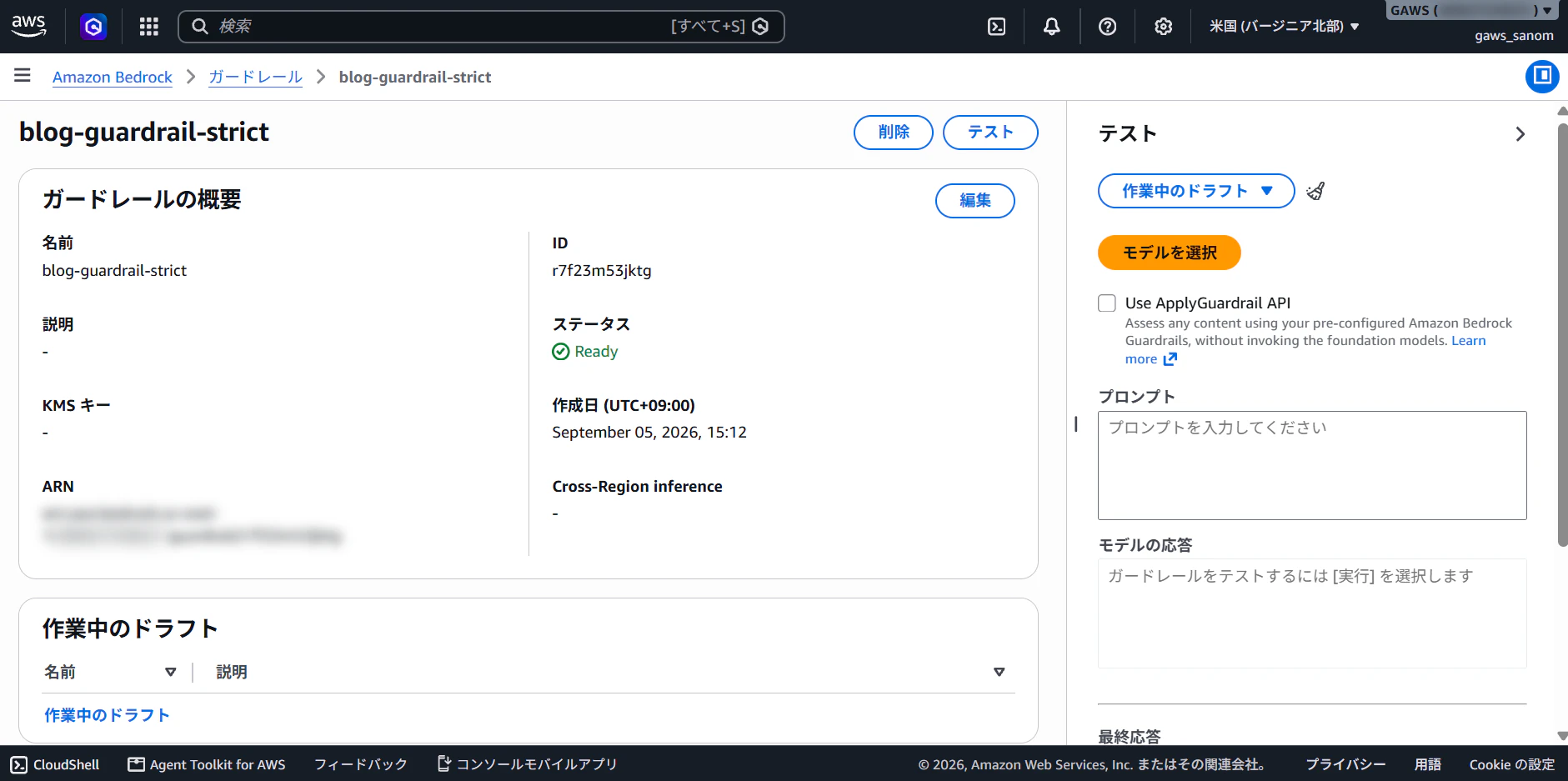
Task: Click the name value blog-guardrail-strict in overview
Action: tap(114, 271)
